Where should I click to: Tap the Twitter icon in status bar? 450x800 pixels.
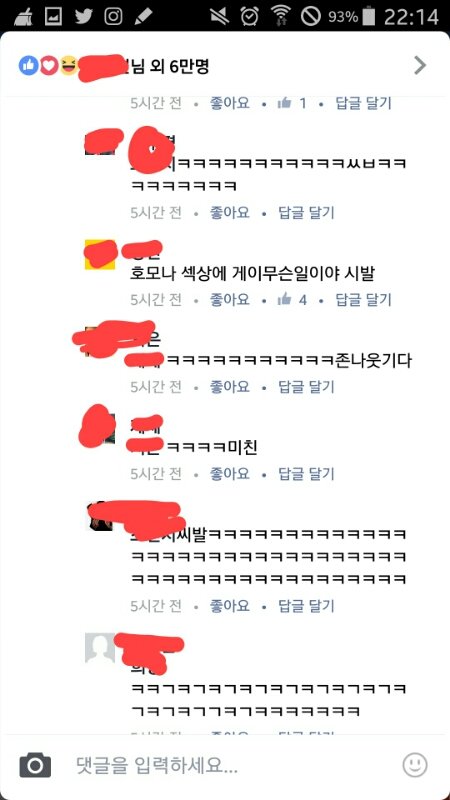(x=84, y=17)
